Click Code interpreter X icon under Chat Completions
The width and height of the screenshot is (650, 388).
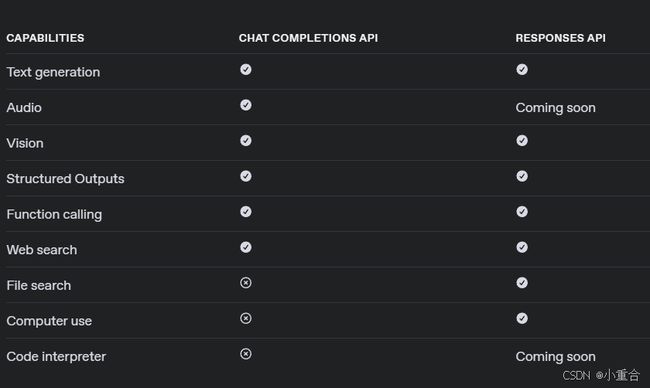pos(246,354)
